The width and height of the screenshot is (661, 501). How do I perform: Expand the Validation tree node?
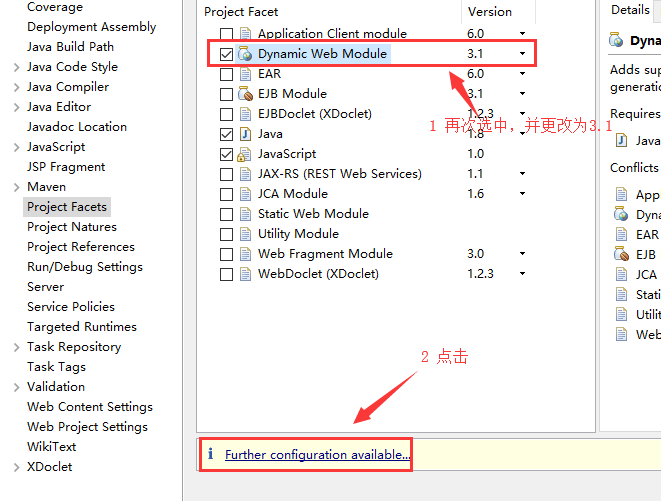16,387
